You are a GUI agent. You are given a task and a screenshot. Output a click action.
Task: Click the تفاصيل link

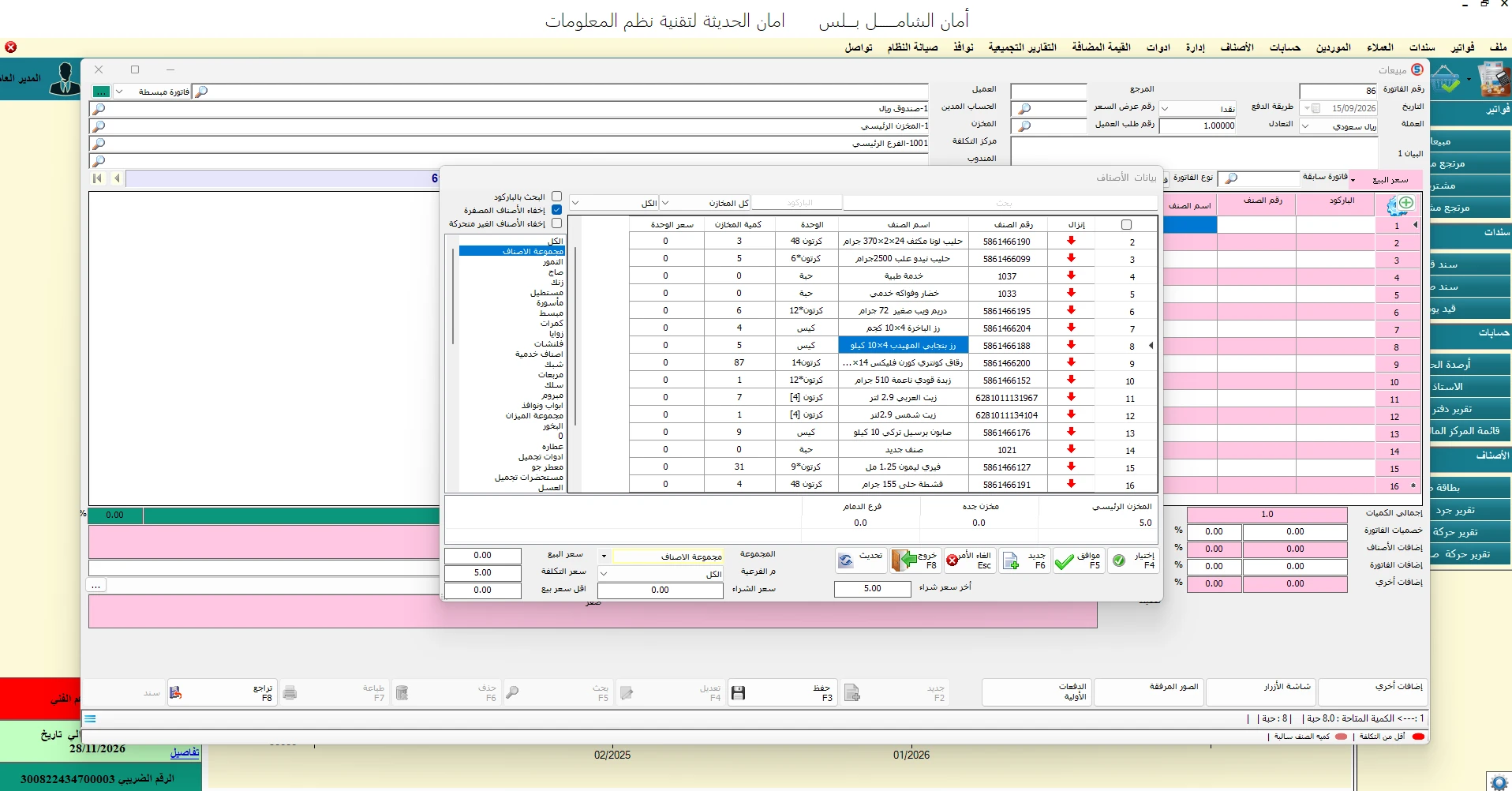point(185,752)
